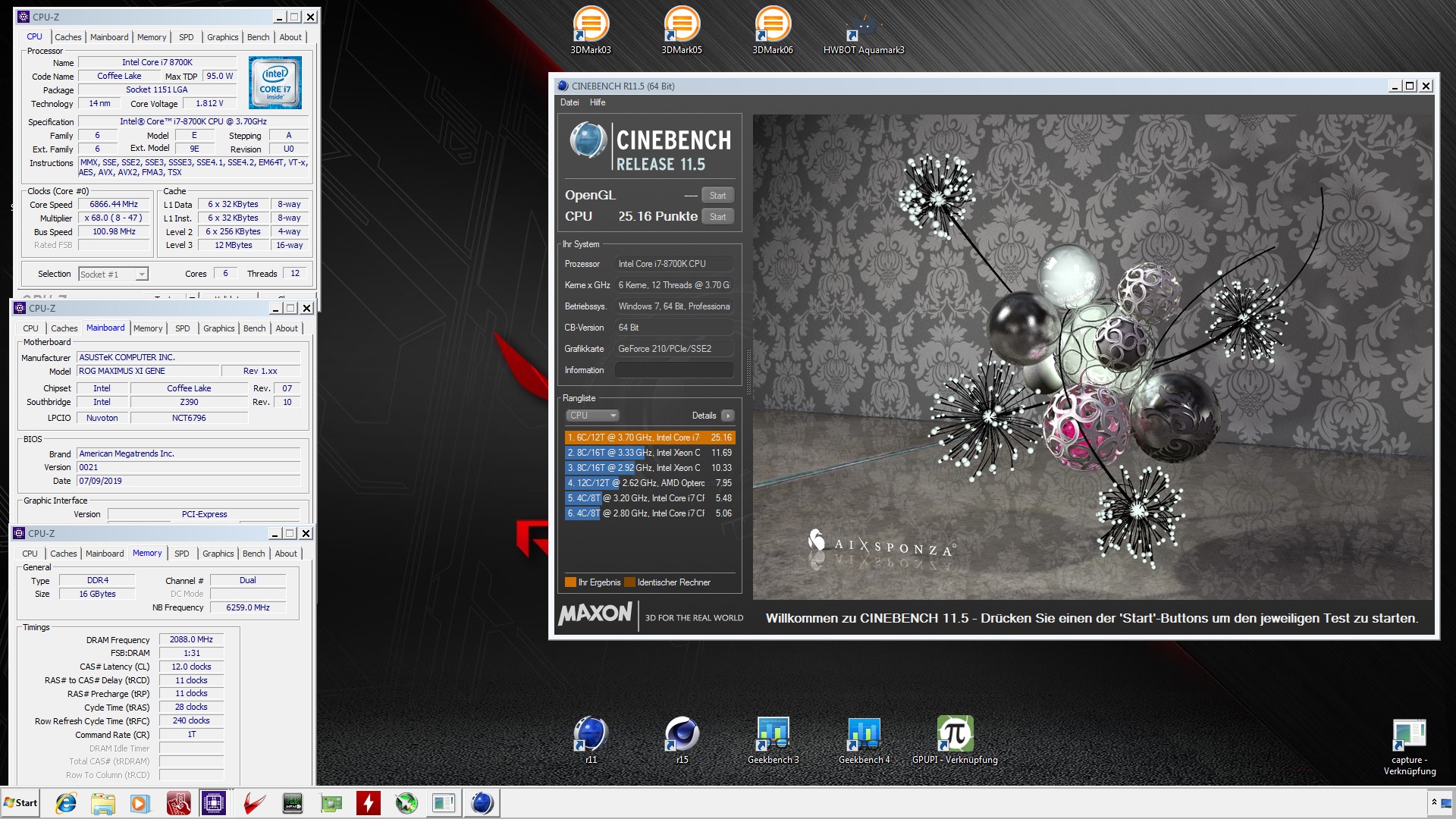Click the Cinebench panel splitter handle
The height and width of the screenshot is (819, 1456).
click(748, 372)
